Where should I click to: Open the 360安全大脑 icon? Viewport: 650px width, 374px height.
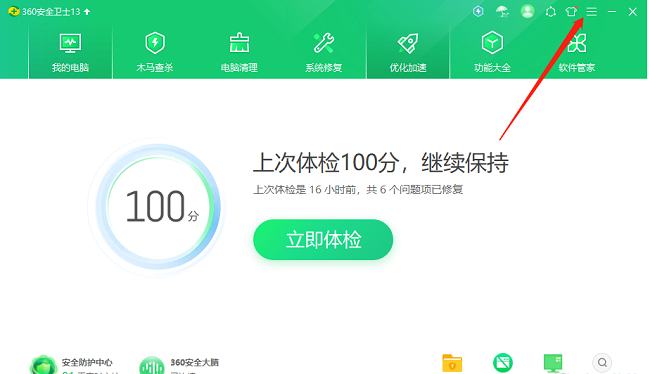[152, 365]
